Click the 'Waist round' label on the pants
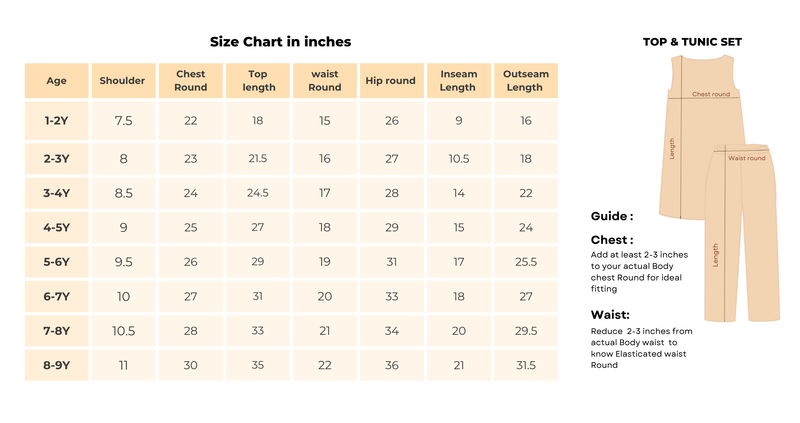 (x=746, y=158)
